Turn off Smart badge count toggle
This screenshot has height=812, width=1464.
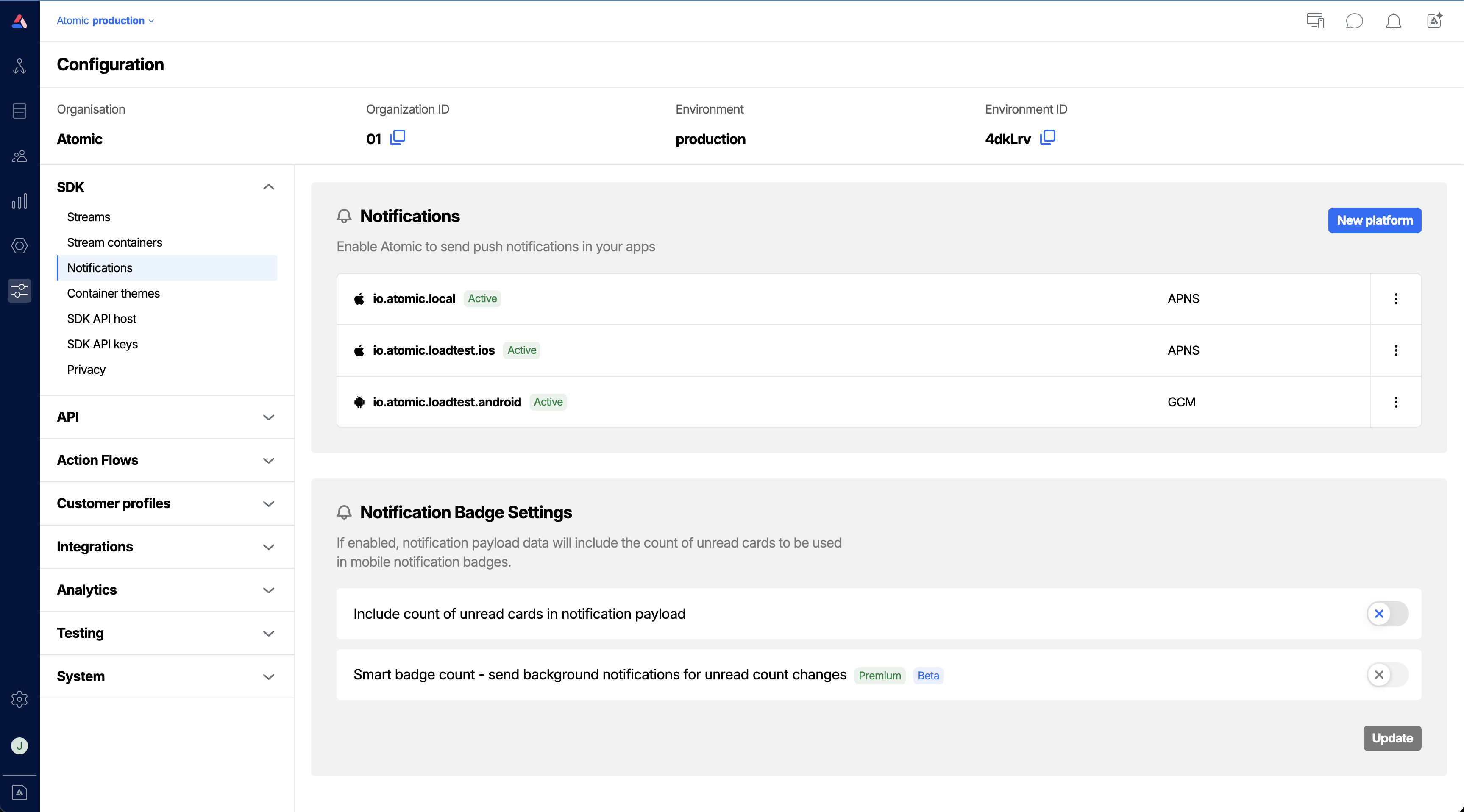point(1387,675)
